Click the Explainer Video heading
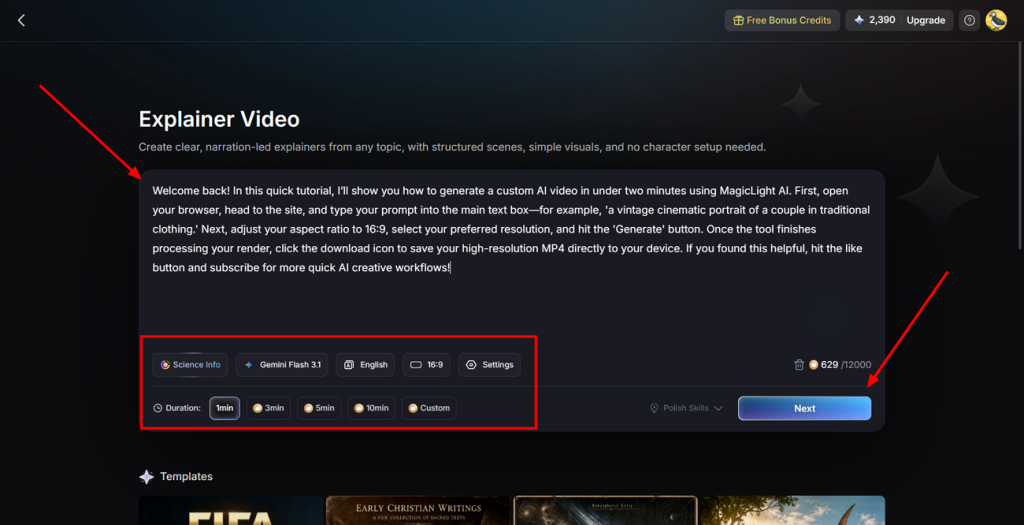1024x525 pixels. 219,119
